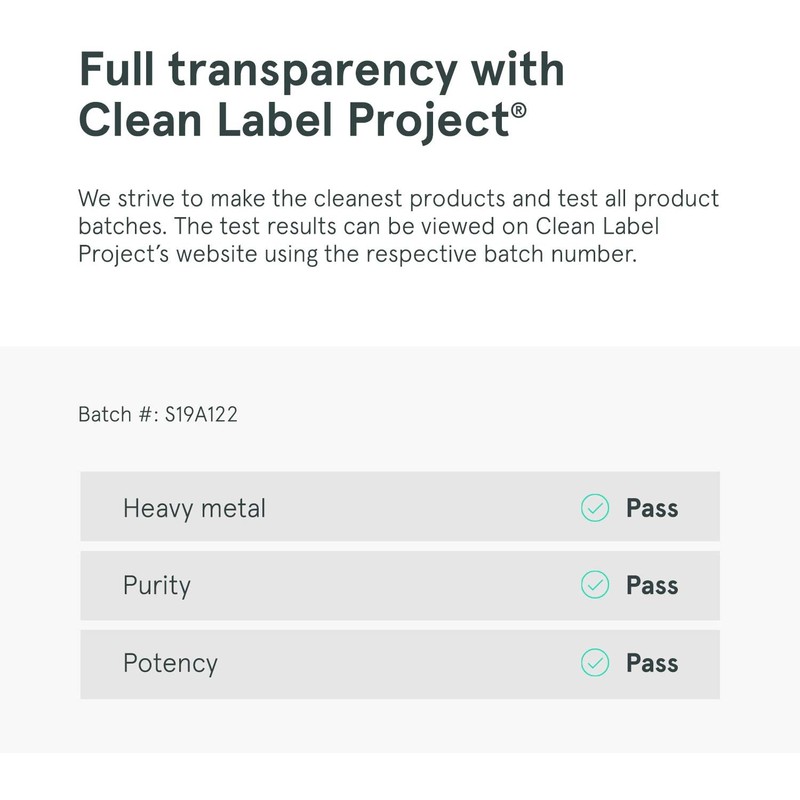The width and height of the screenshot is (800, 800).
Task: Click the "Batch #:" label text
Action: pyautogui.click(x=119, y=414)
